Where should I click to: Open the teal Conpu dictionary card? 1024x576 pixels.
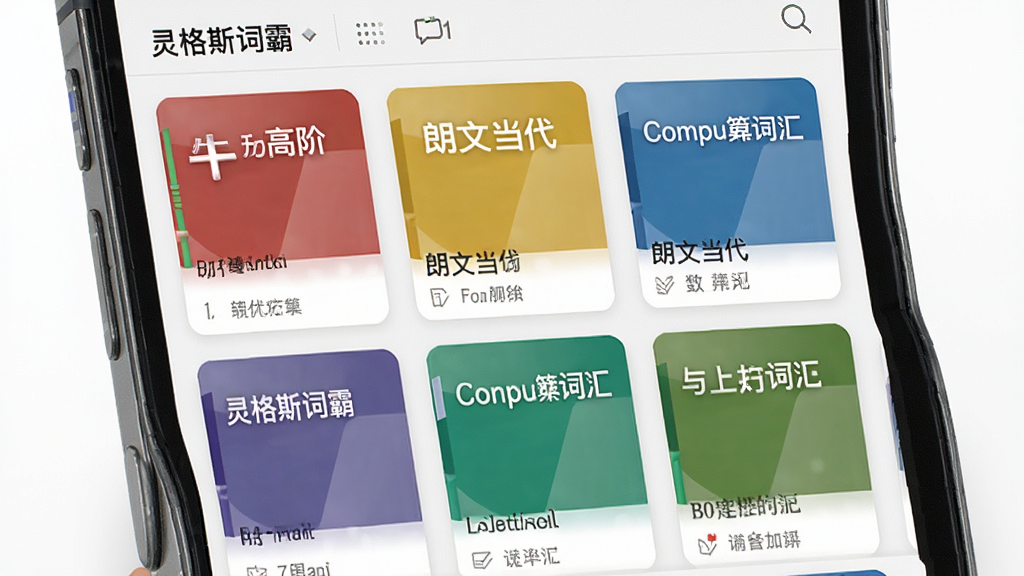pyautogui.click(x=541, y=456)
